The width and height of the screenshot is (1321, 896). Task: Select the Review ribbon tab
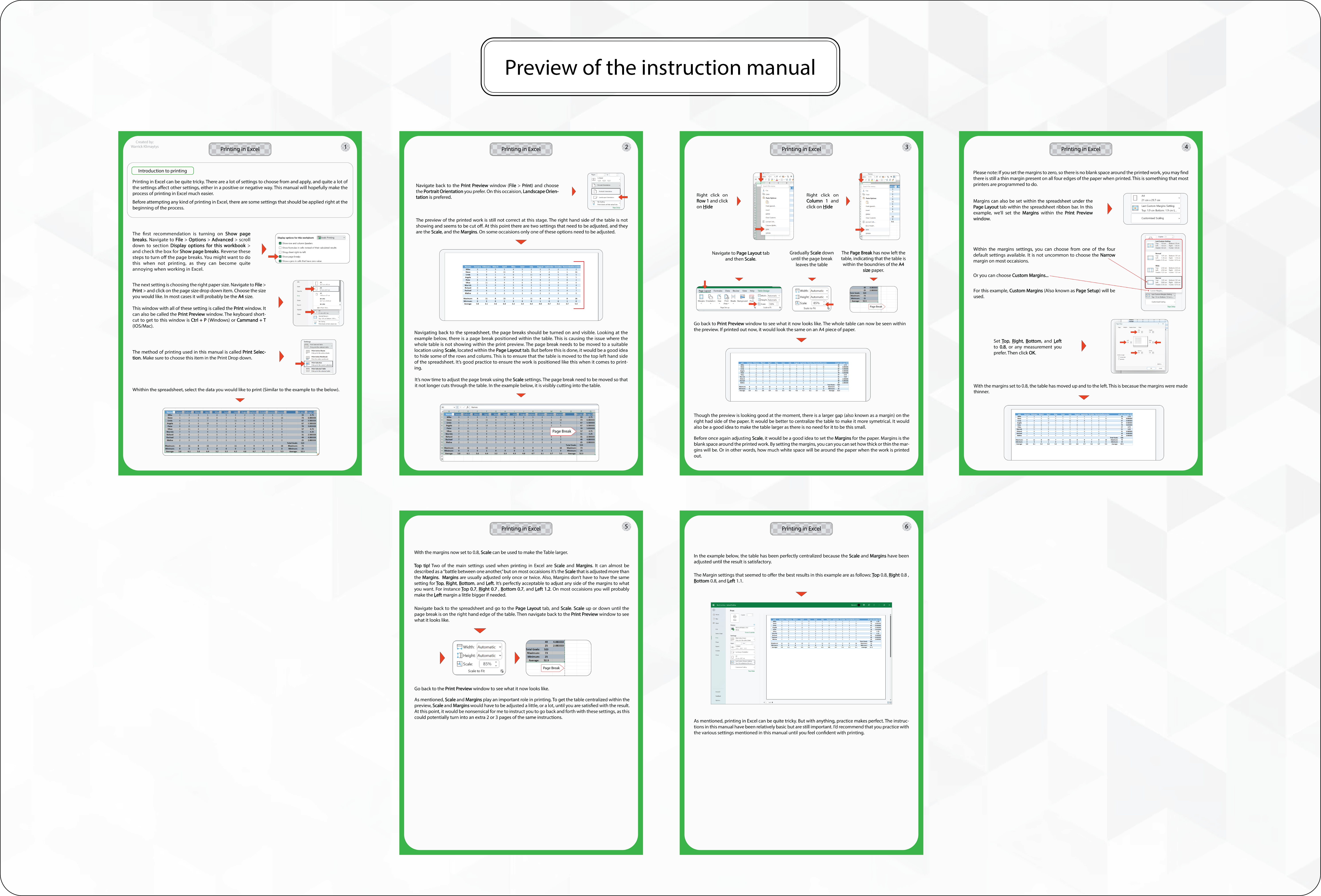[x=736, y=291]
